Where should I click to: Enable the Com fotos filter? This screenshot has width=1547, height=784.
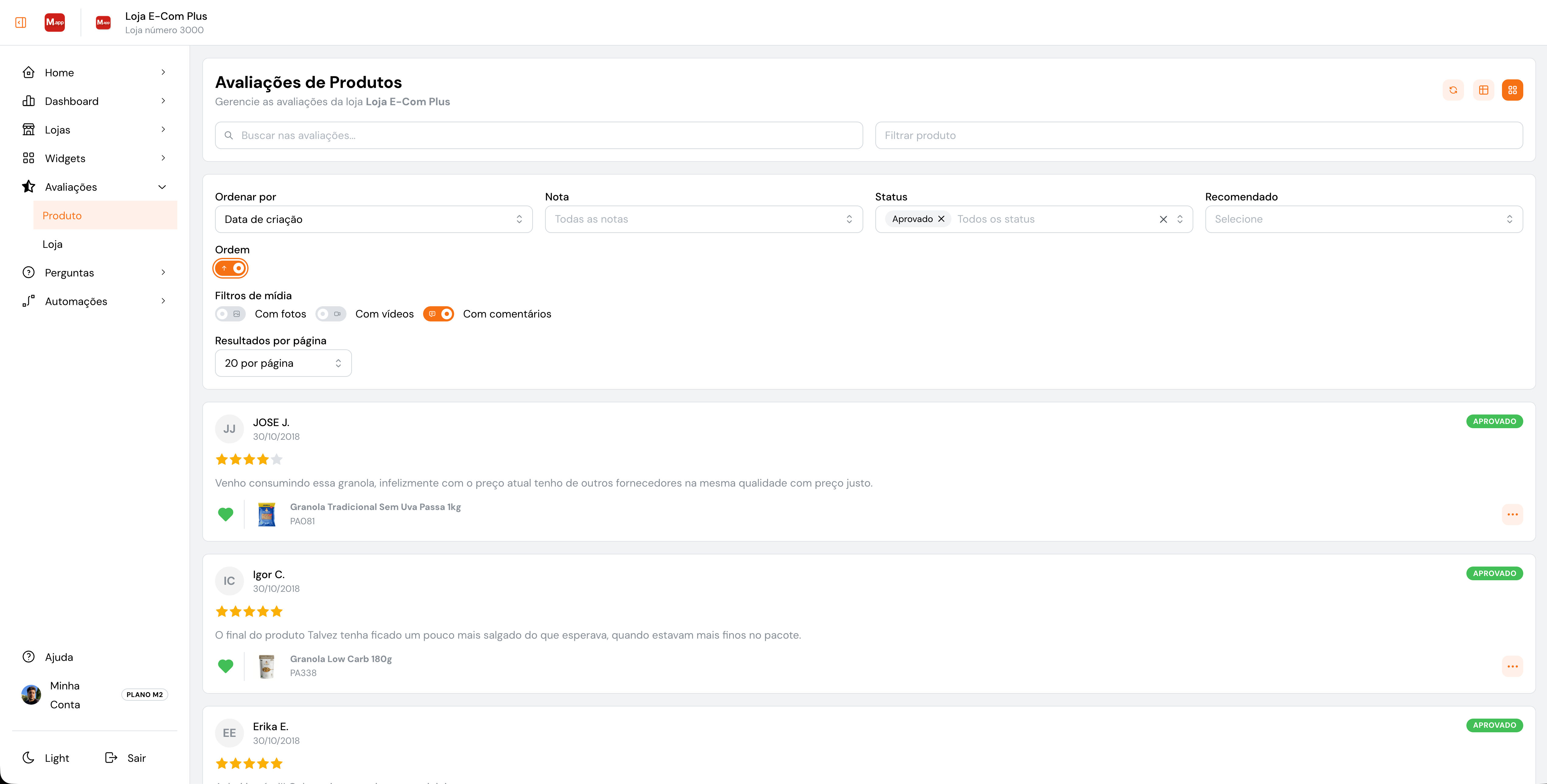click(x=230, y=314)
